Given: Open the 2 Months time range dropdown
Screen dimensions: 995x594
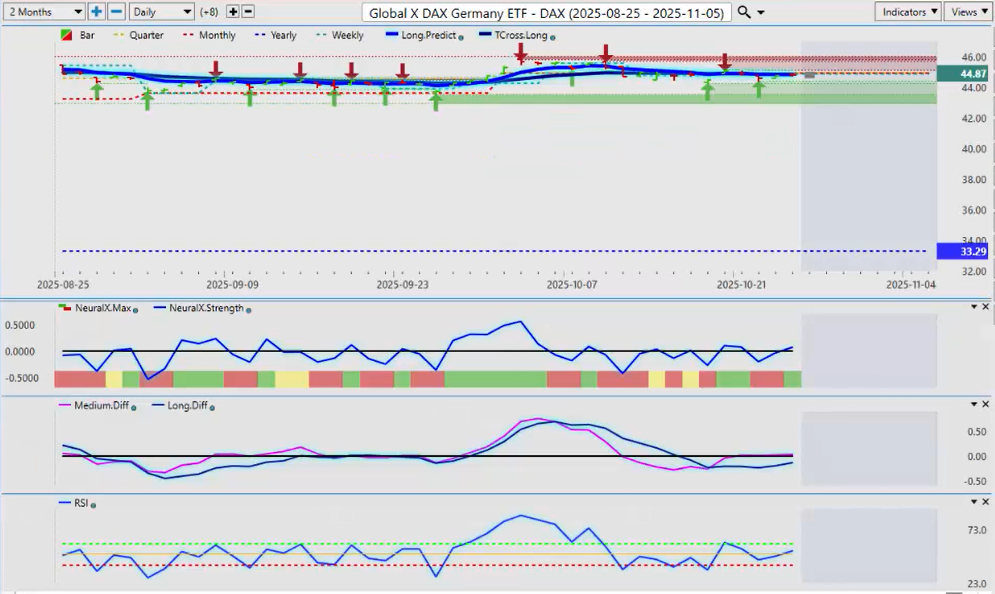Looking at the screenshot, I should pyautogui.click(x=44, y=12).
